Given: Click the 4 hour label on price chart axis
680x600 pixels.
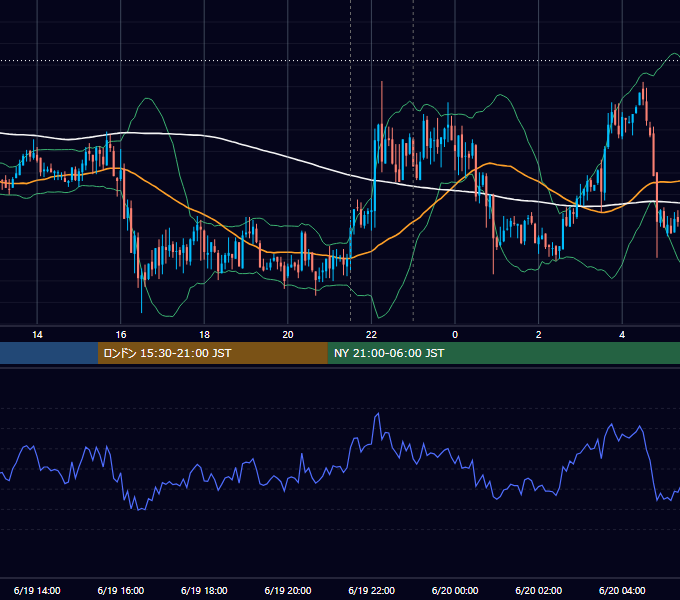Looking at the screenshot, I should tap(622, 335).
